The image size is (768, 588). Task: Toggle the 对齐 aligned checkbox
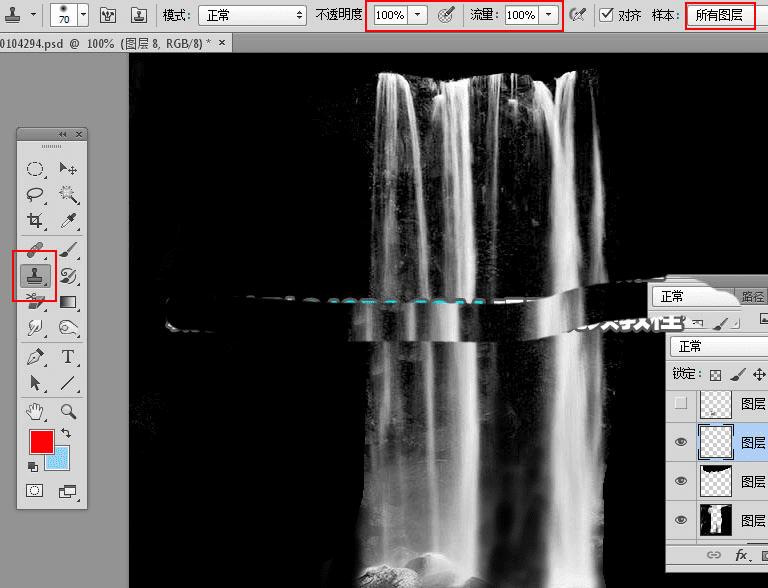click(606, 15)
